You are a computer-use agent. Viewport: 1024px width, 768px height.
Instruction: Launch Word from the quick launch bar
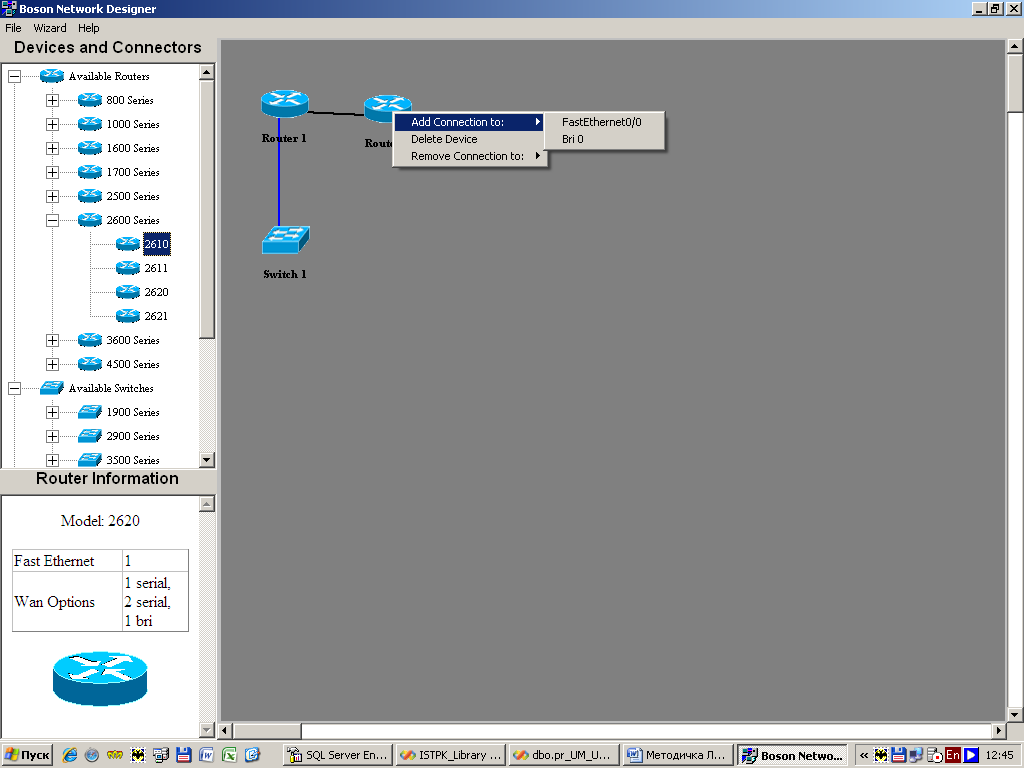tap(206, 755)
